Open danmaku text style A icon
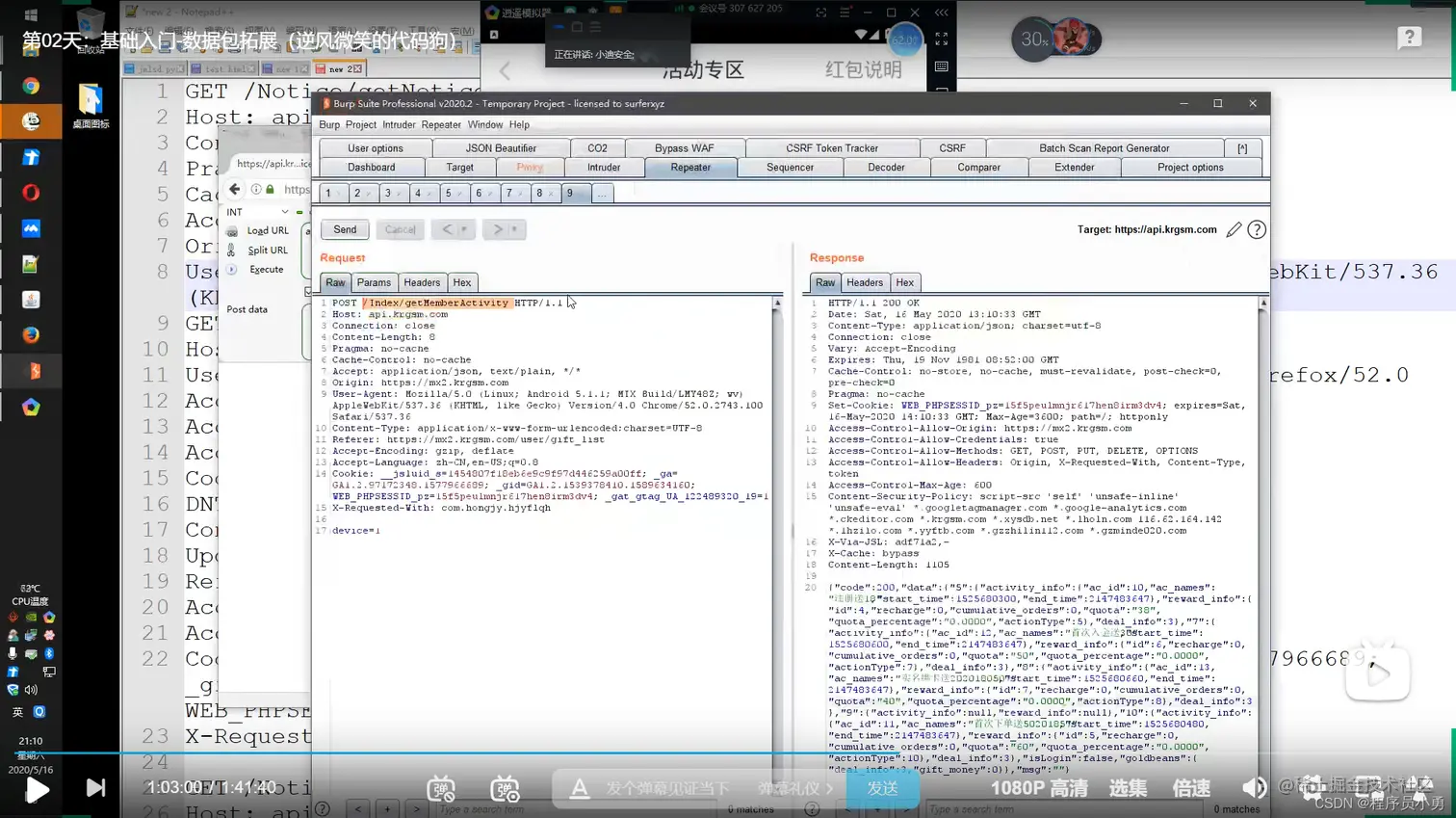The height and width of the screenshot is (818, 1456). click(x=579, y=789)
